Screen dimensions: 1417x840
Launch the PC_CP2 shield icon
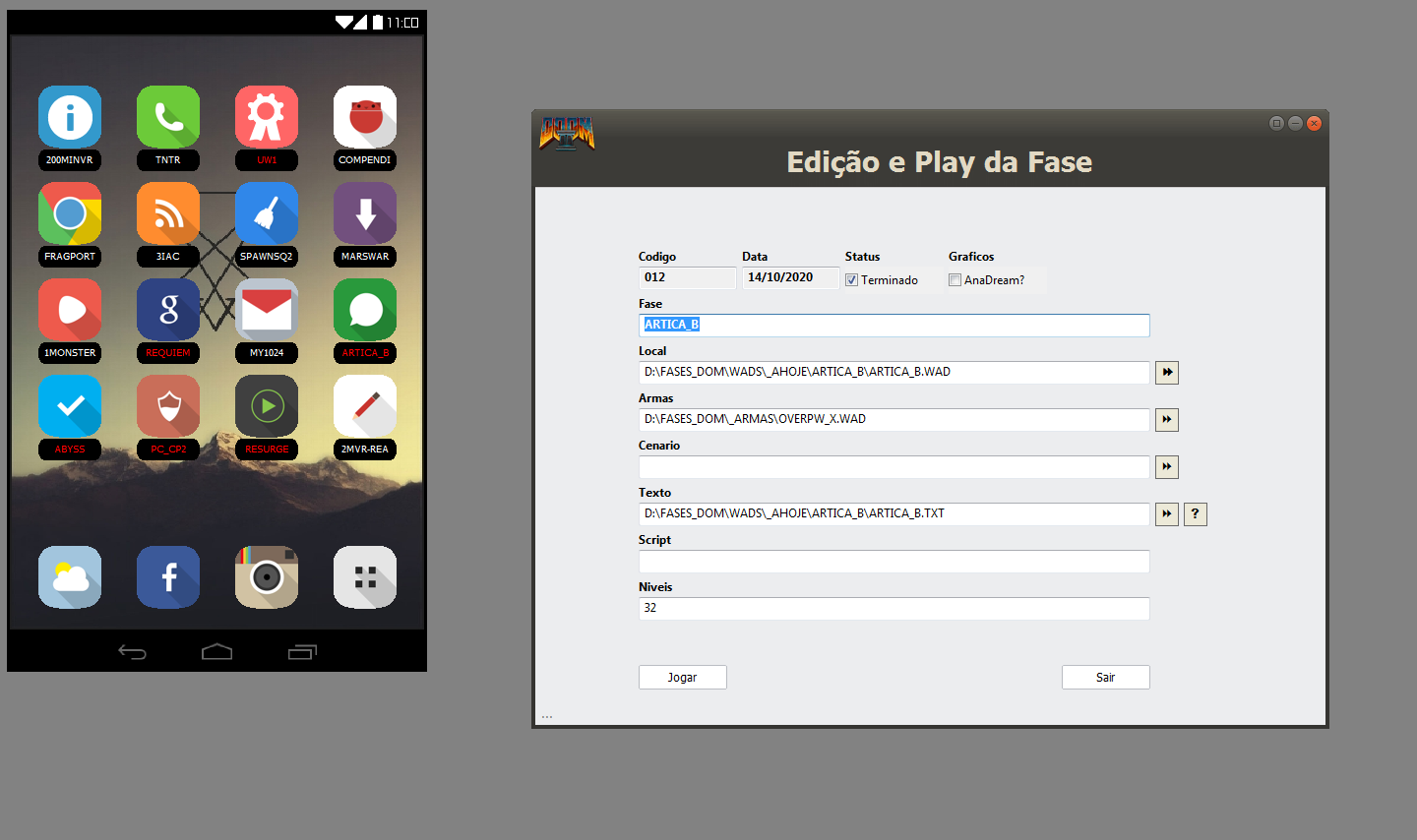168,406
